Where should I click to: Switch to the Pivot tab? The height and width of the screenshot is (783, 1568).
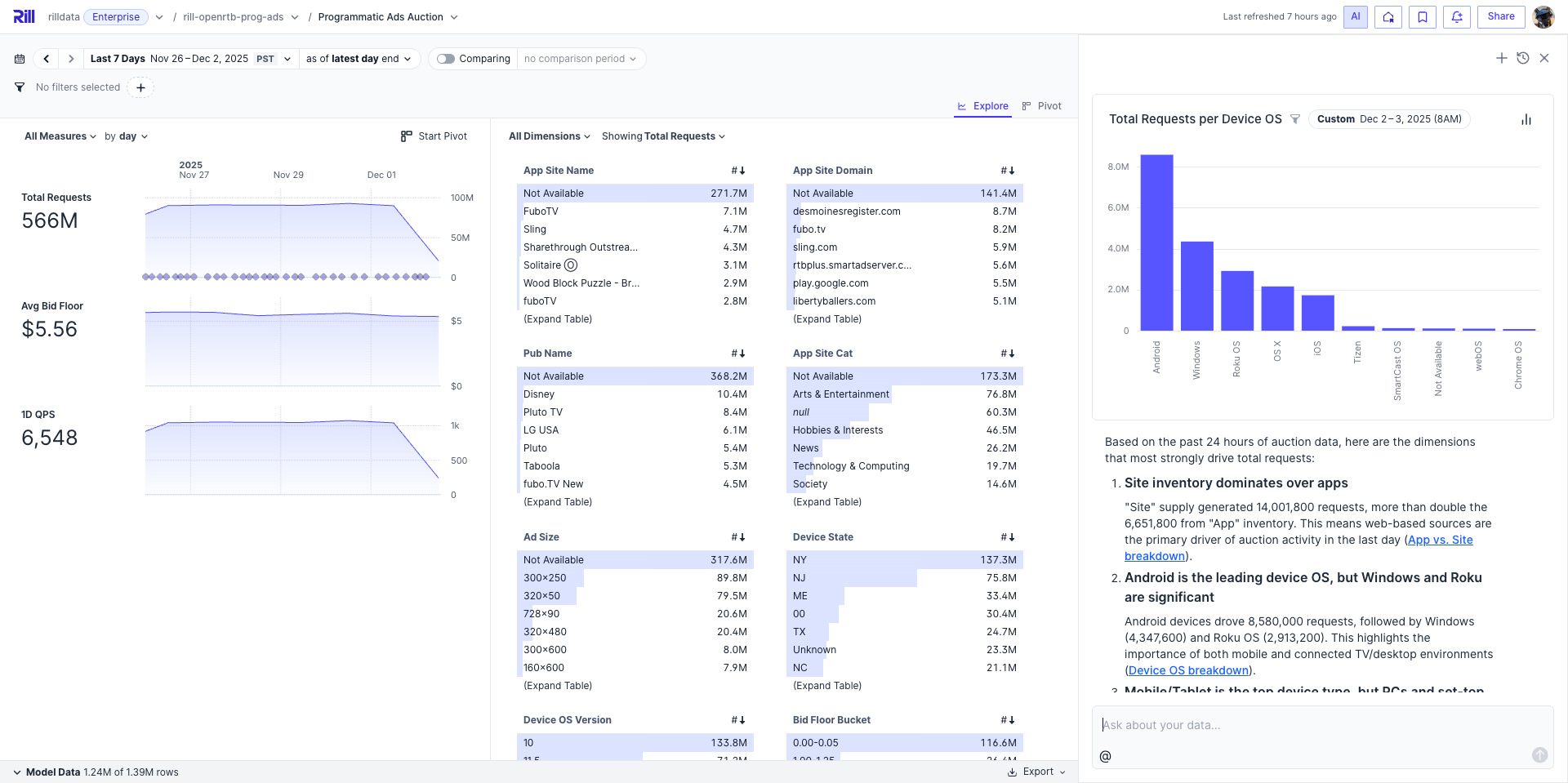click(1041, 106)
